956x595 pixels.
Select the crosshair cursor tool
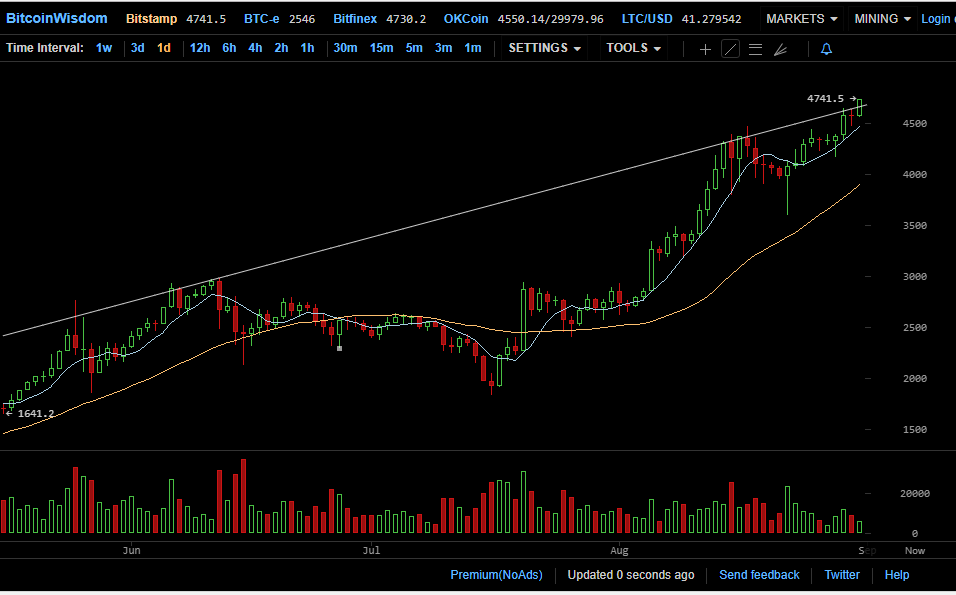point(705,49)
